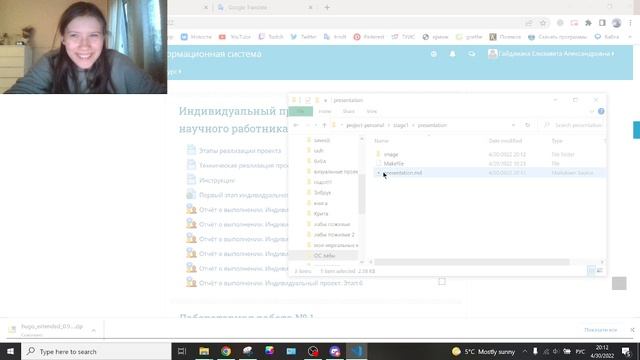Select Крита folder in navigation pane

[x=321, y=213]
